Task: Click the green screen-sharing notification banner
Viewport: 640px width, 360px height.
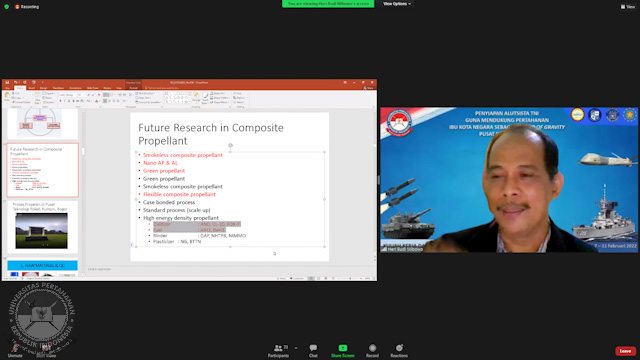Action: [328, 4]
